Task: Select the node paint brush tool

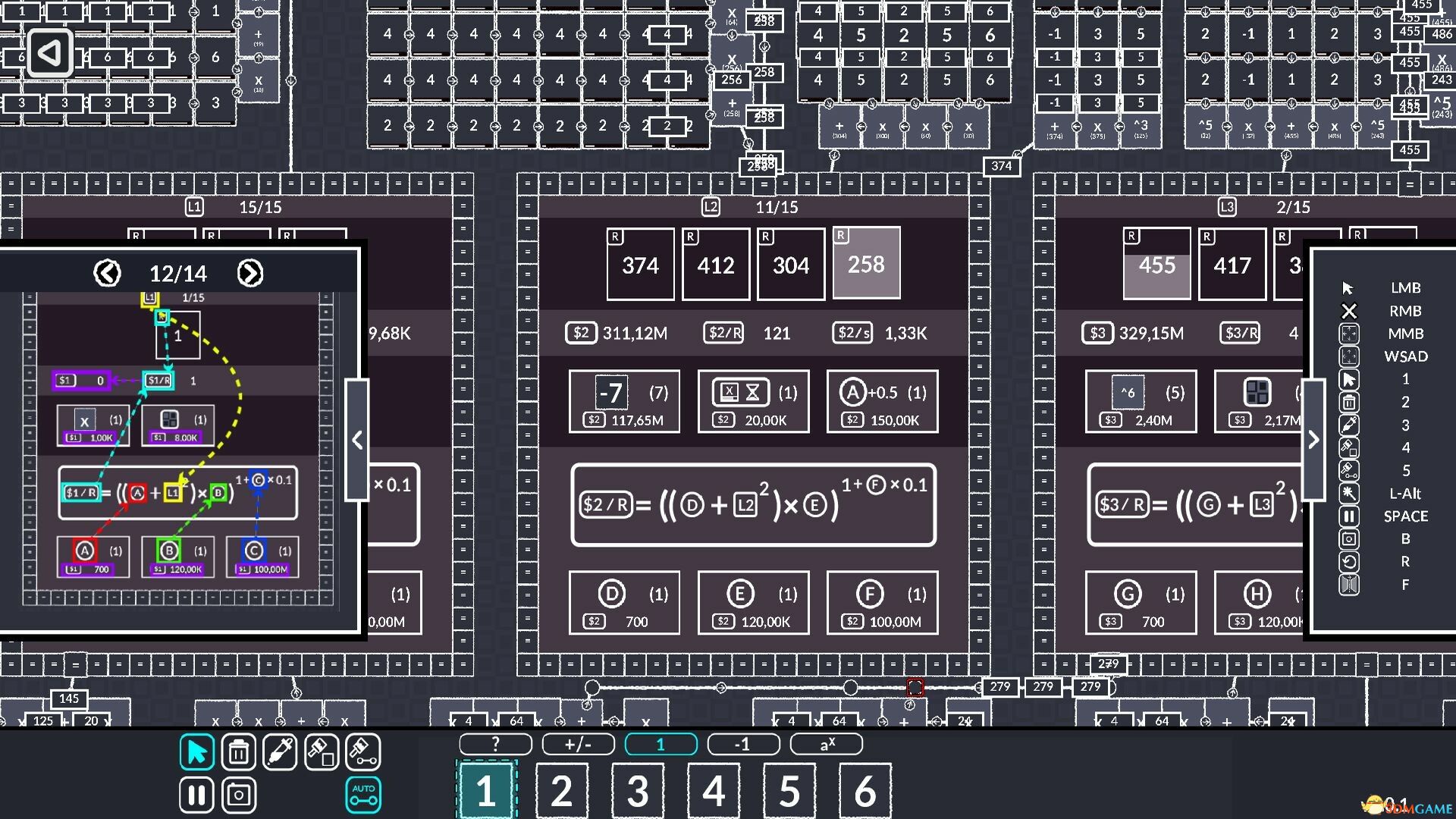Action: pyautogui.click(x=321, y=752)
